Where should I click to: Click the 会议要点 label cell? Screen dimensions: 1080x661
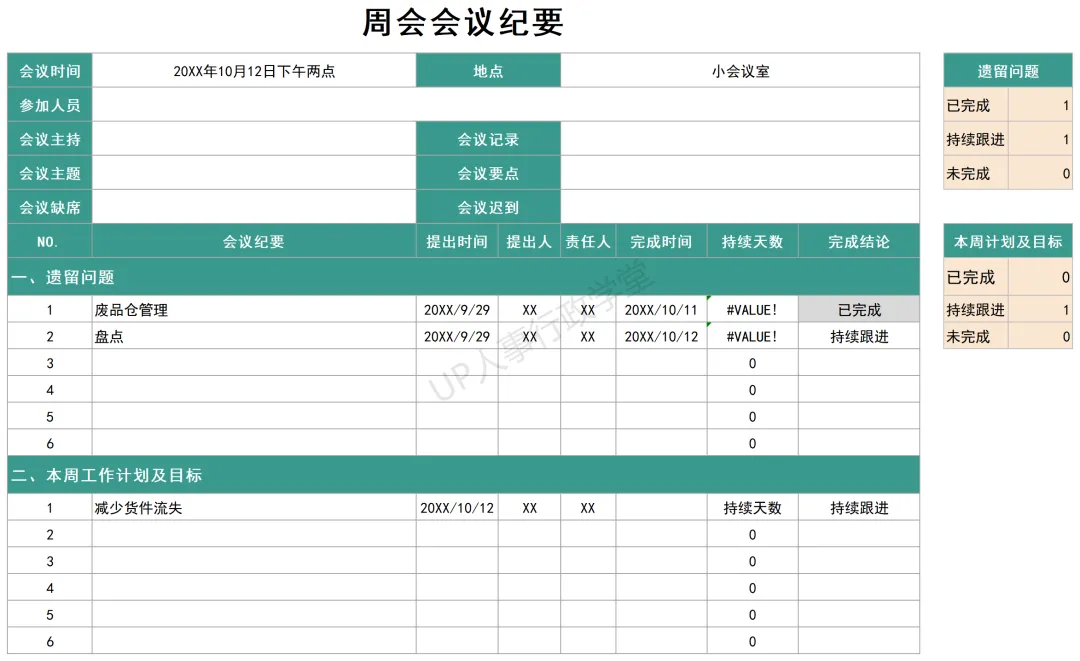click(x=488, y=173)
